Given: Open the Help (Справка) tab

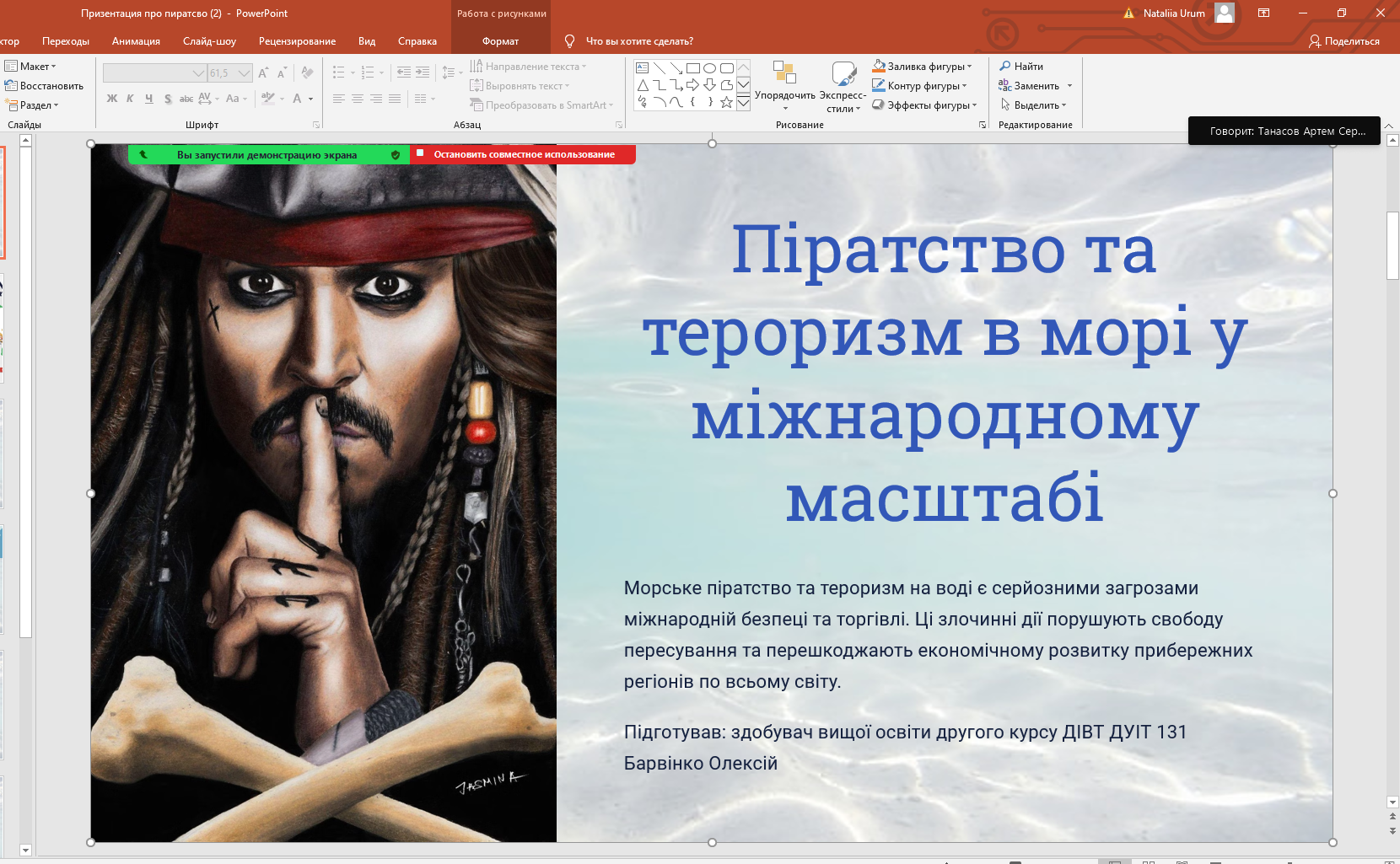Looking at the screenshot, I should pyautogui.click(x=417, y=41).
